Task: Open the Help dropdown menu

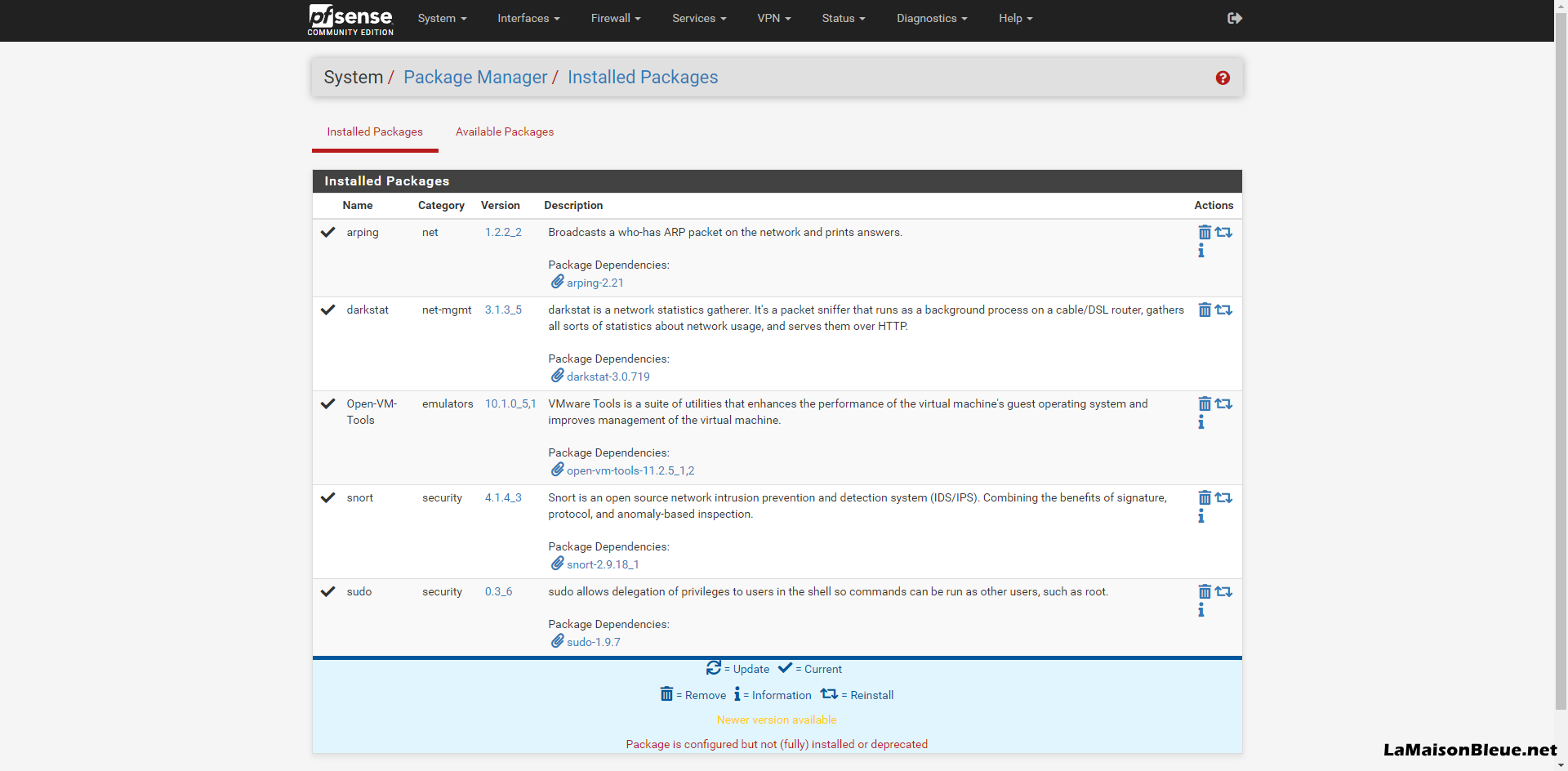Action: coord(1016,18)
